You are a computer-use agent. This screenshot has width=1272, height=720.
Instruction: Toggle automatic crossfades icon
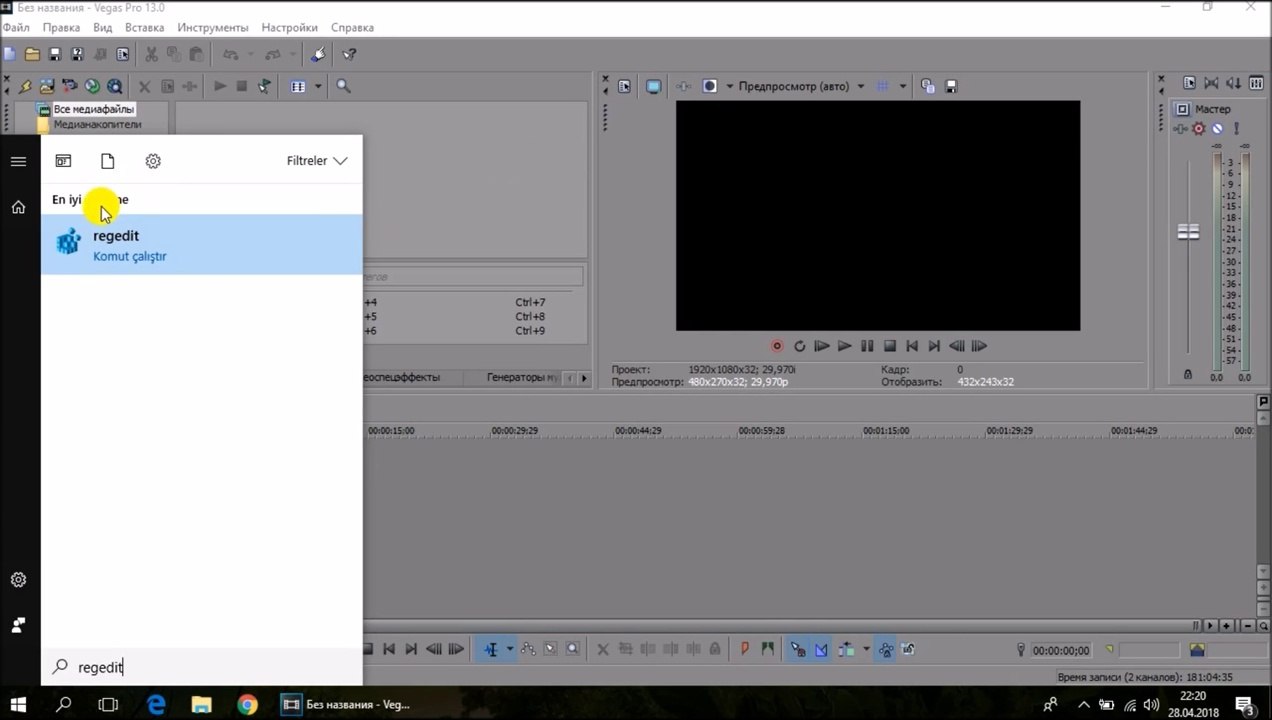click(821, 650)
